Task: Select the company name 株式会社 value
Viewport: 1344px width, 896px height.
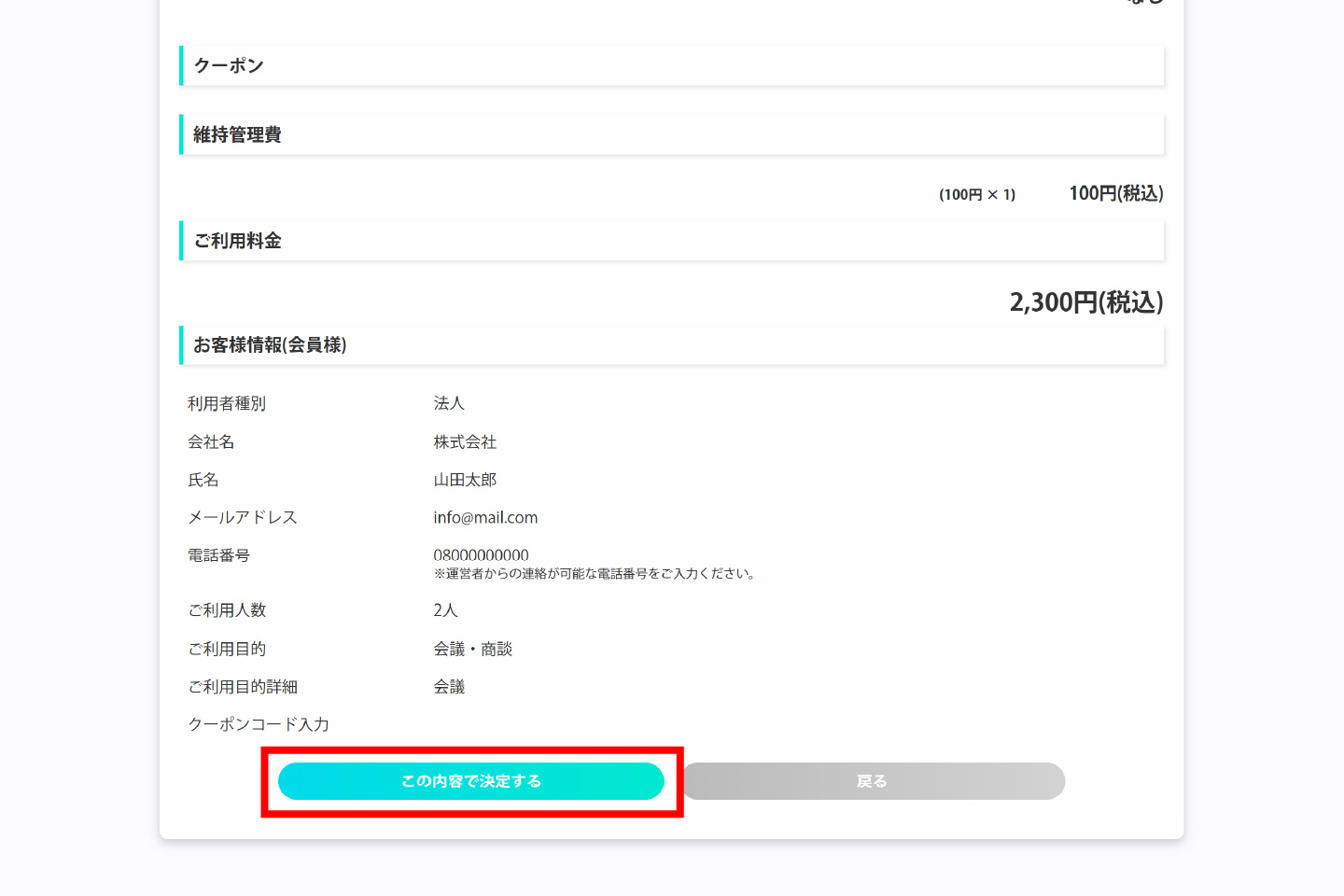Action: (465, 441)
